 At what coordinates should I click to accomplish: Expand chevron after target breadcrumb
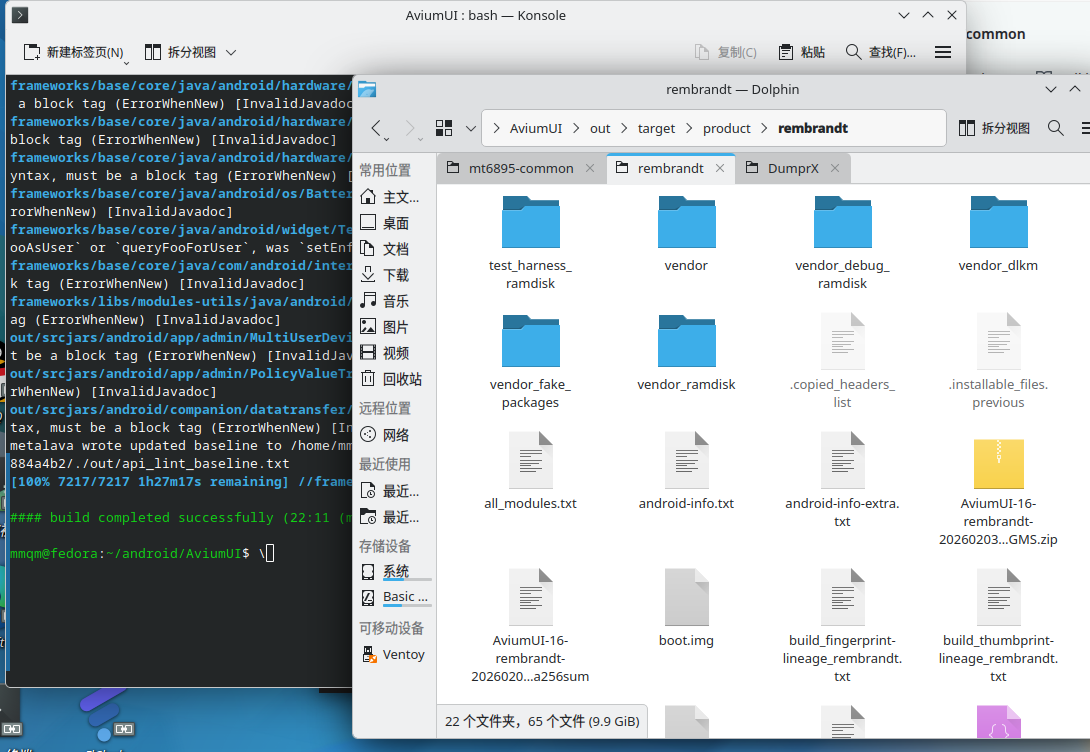coord(689,128)
